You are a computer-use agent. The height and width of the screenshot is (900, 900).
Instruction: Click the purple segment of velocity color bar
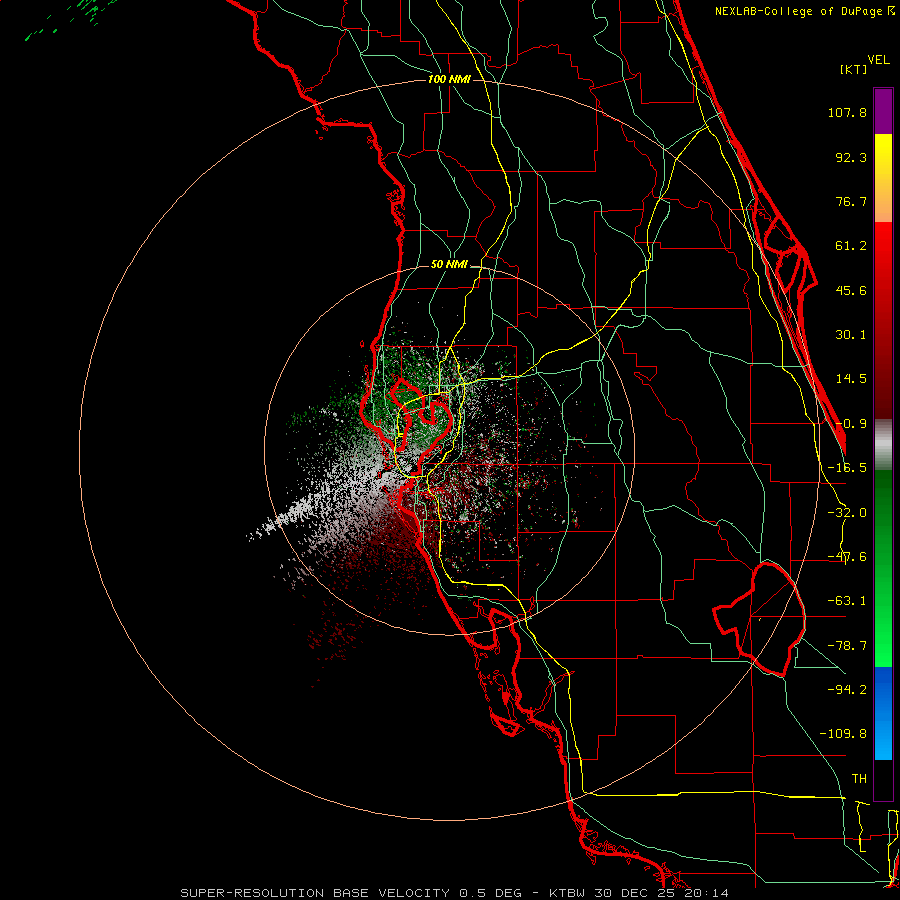click(883, 111)
